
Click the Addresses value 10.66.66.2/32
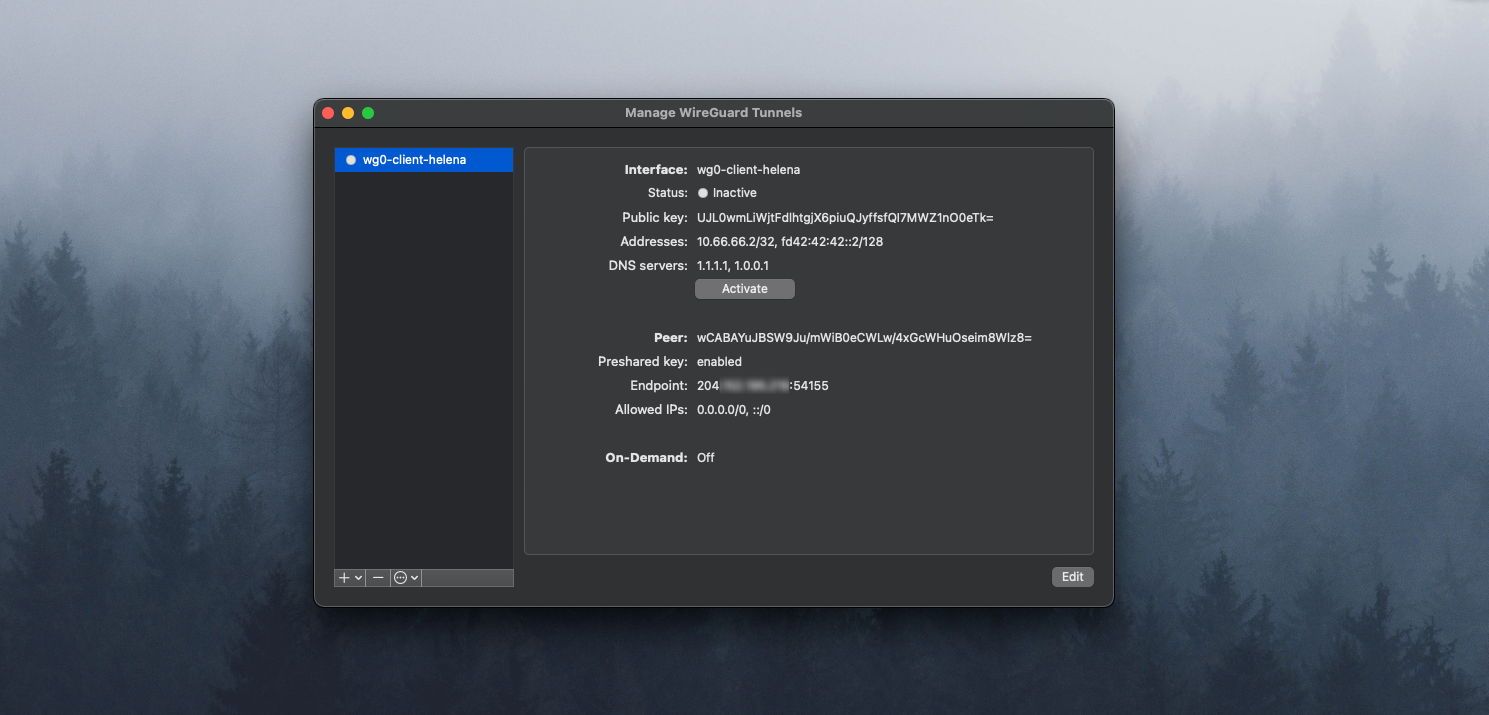point(735,242)
